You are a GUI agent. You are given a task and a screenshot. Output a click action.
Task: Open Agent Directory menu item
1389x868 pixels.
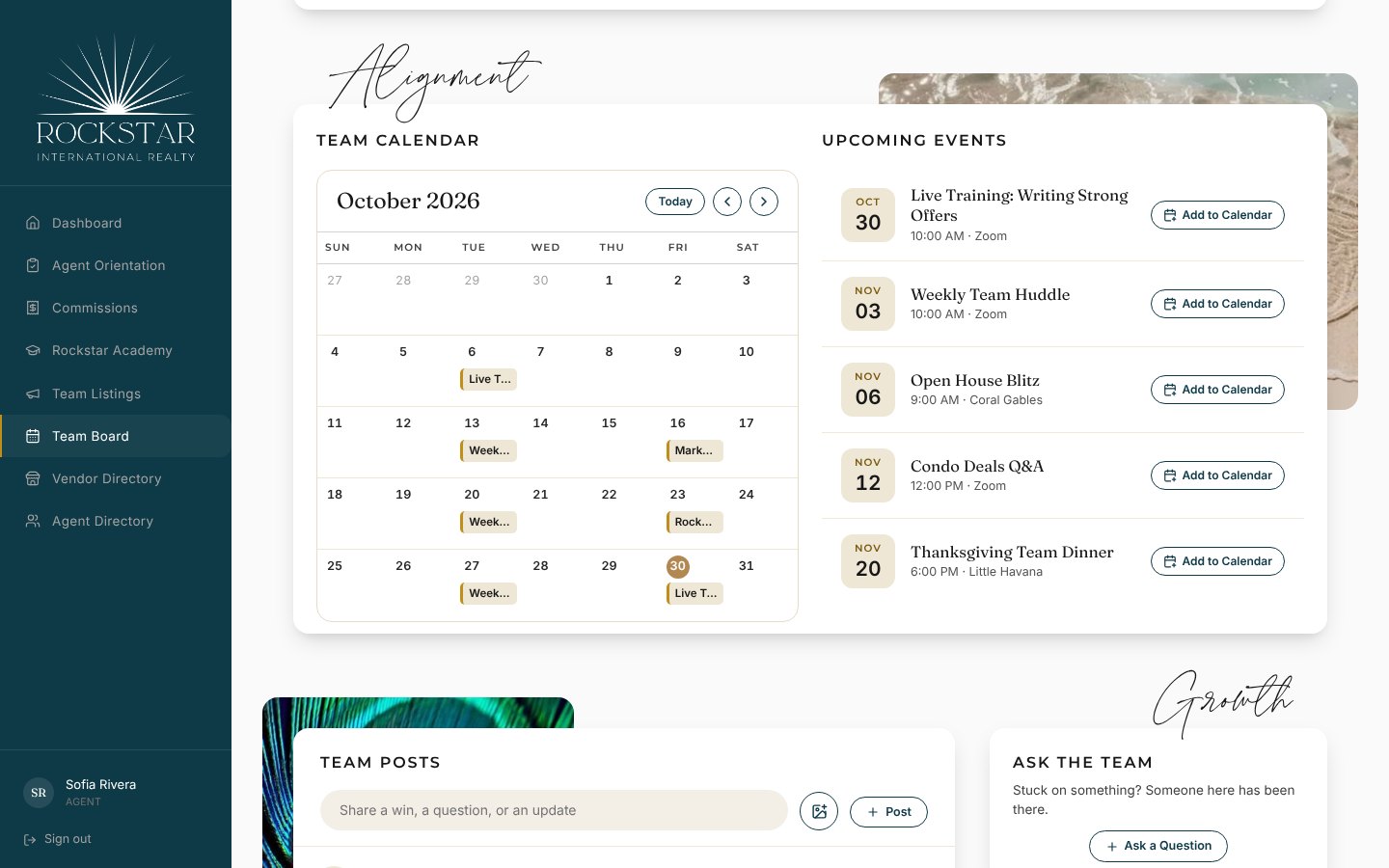[x=116, y=521]
